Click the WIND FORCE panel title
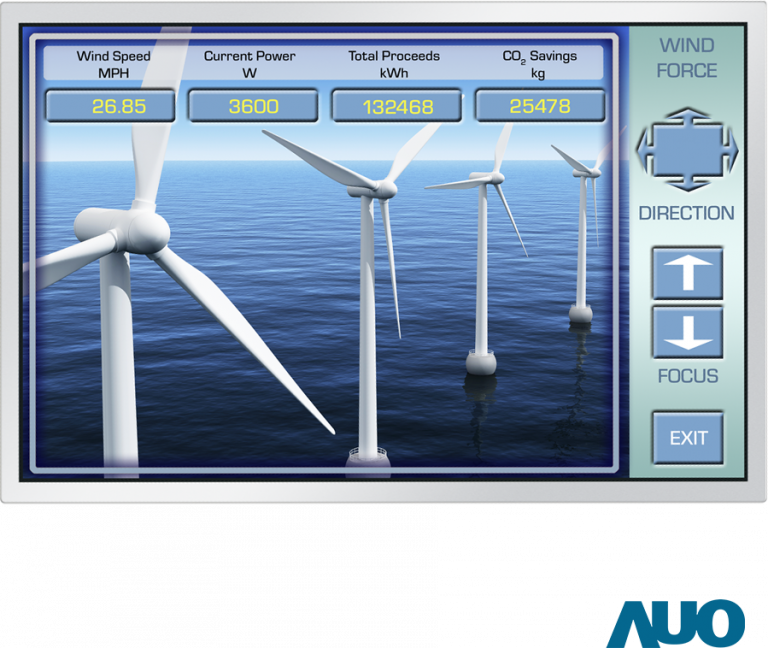 (687, 58)
